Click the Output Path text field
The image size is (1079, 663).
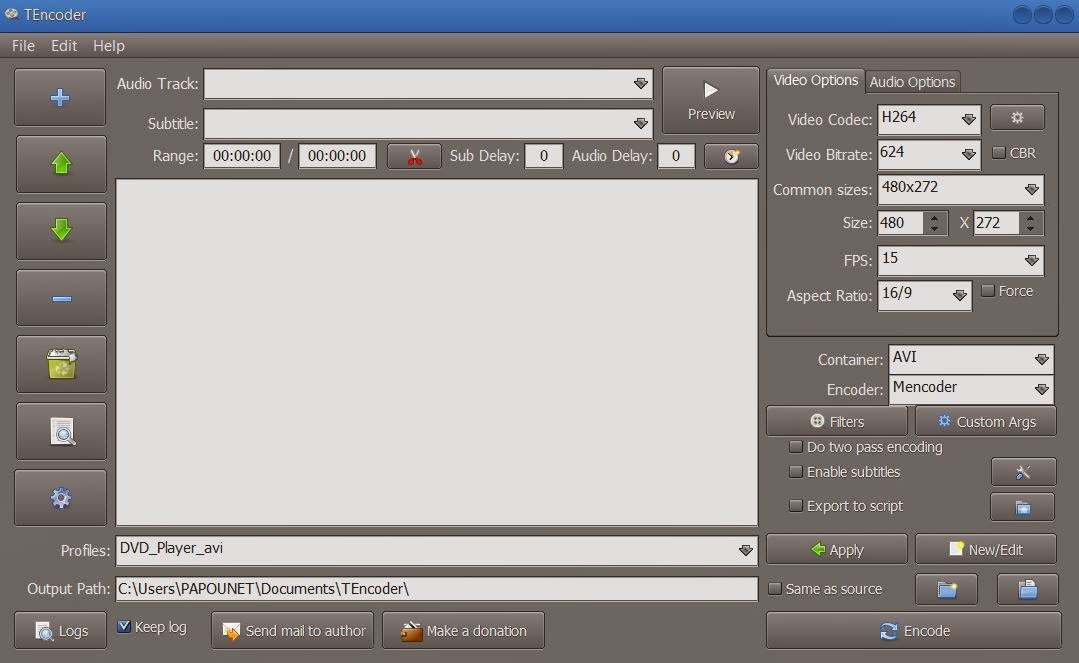coord(437,589)
